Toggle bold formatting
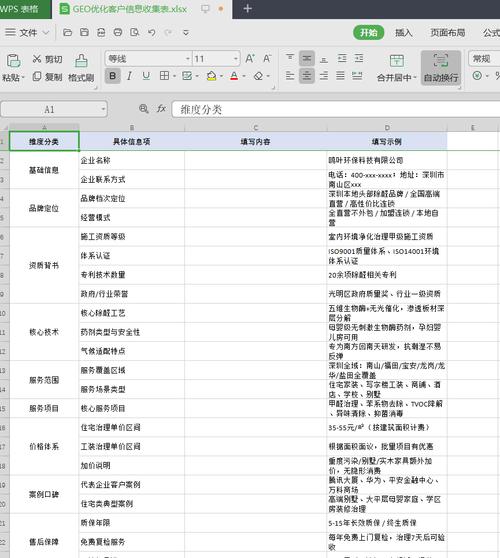 112,76
